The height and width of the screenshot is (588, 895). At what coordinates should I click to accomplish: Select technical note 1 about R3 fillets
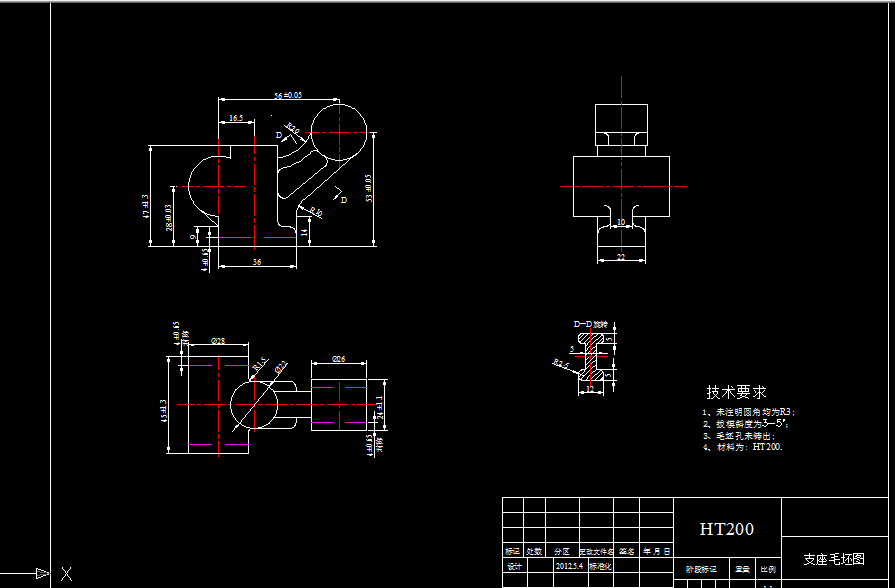click(748, 412)
